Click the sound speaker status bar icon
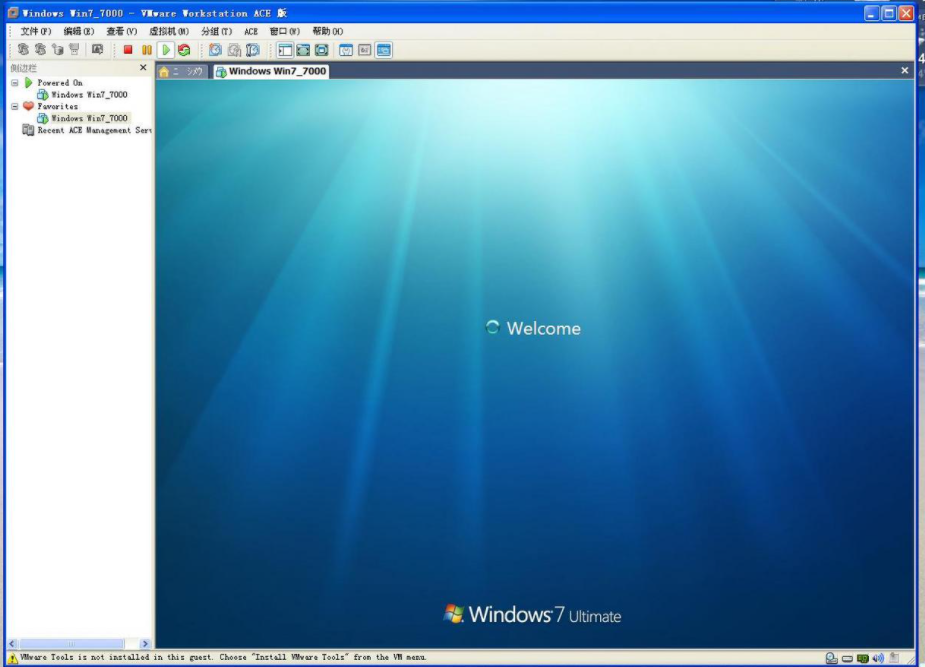This screenshot has height=667, width=925. coord(878,658)
